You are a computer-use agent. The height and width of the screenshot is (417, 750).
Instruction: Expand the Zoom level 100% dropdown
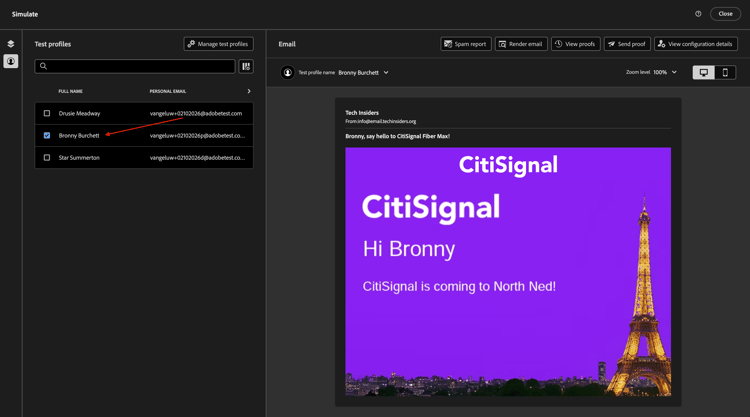point(665,72)
